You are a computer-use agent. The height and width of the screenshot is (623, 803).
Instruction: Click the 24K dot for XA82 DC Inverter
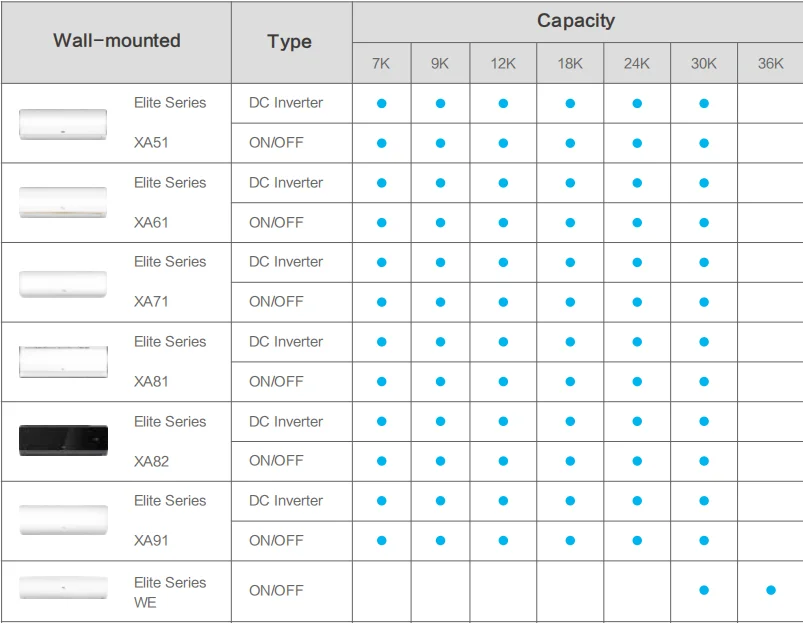[637, 422]
